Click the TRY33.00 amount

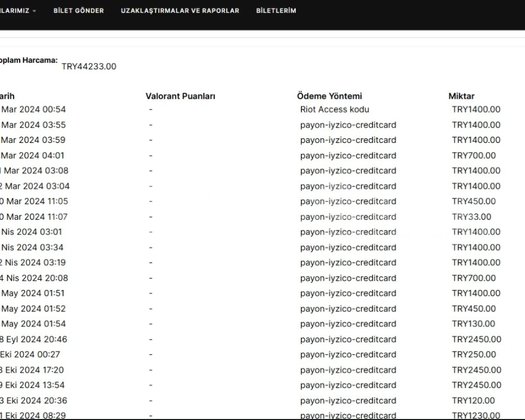(x=471, y=217)
